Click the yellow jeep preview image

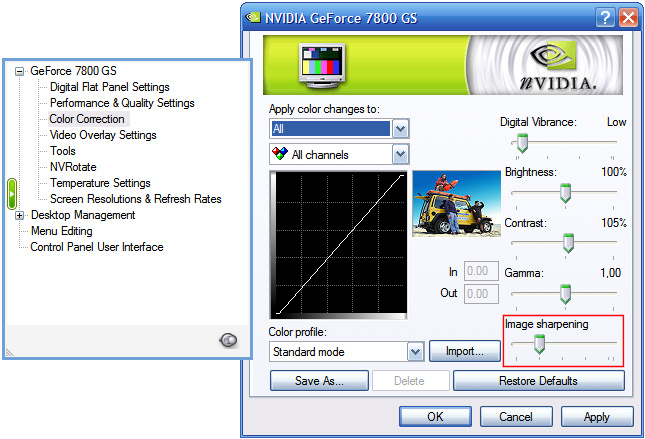pyautogui.click(x=457, y=204)
